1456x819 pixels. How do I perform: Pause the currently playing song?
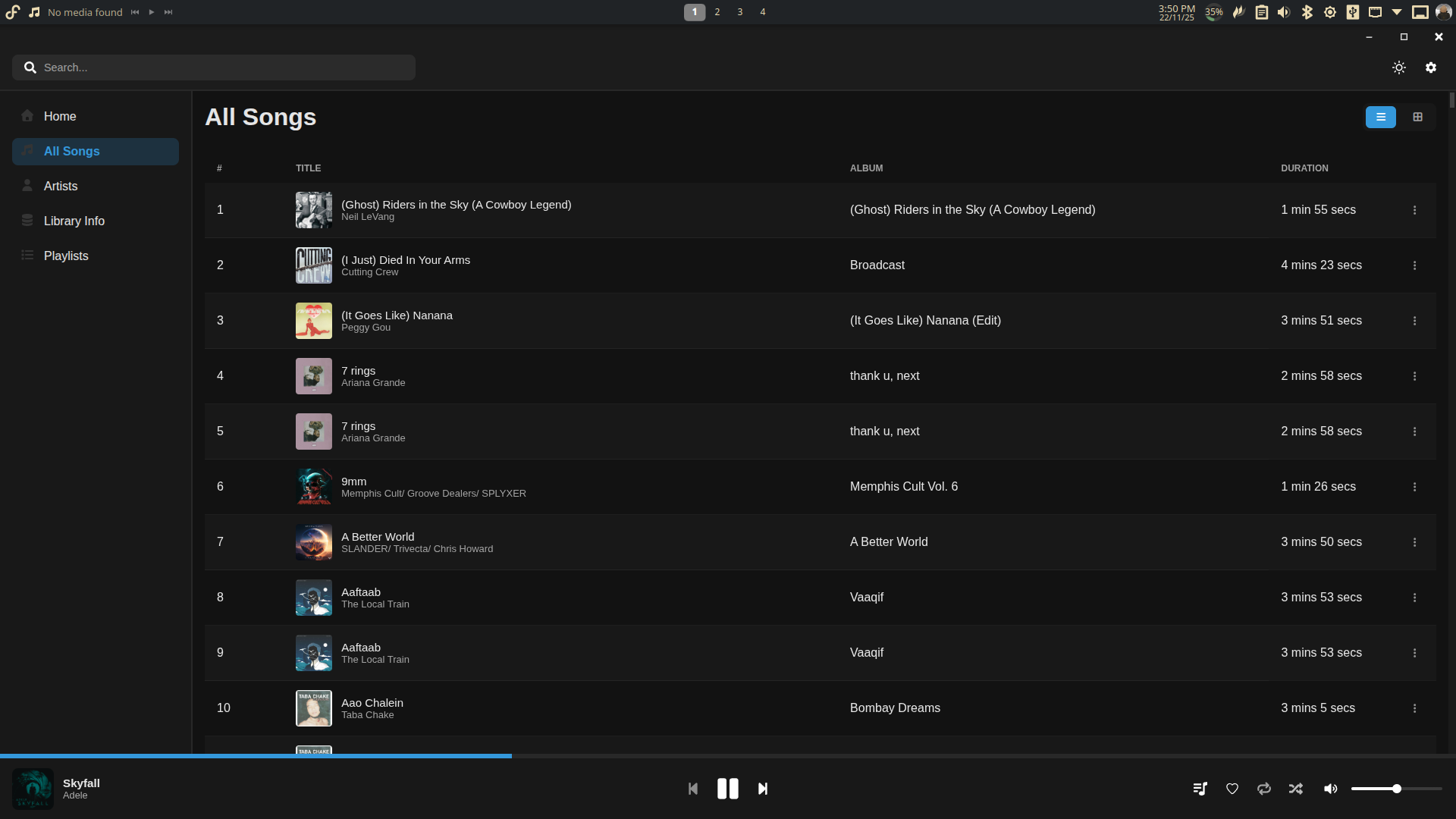tap(727, 789)
